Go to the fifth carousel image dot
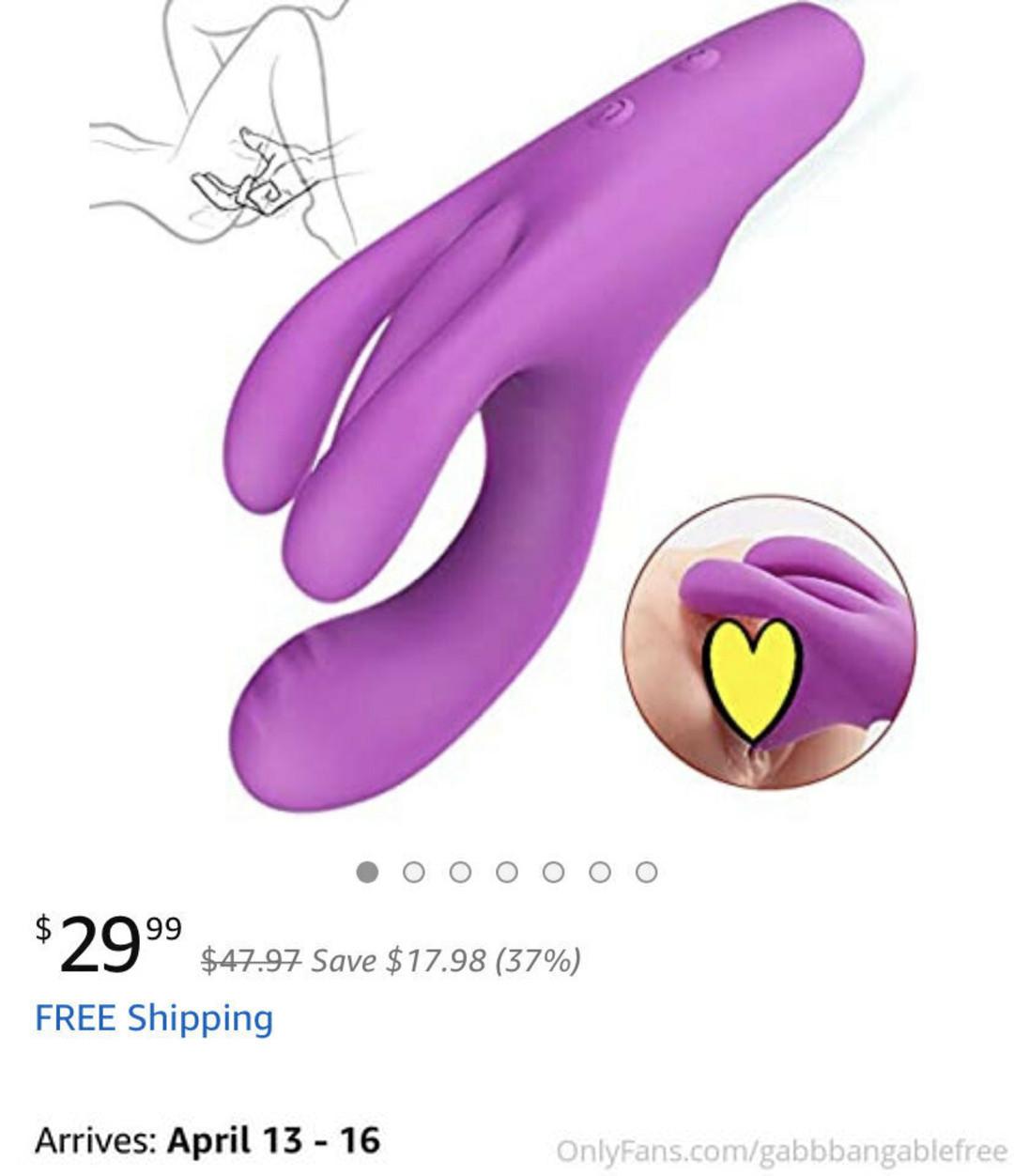The width and height of the screenshot is (1014, 1176). pos(553,872)
